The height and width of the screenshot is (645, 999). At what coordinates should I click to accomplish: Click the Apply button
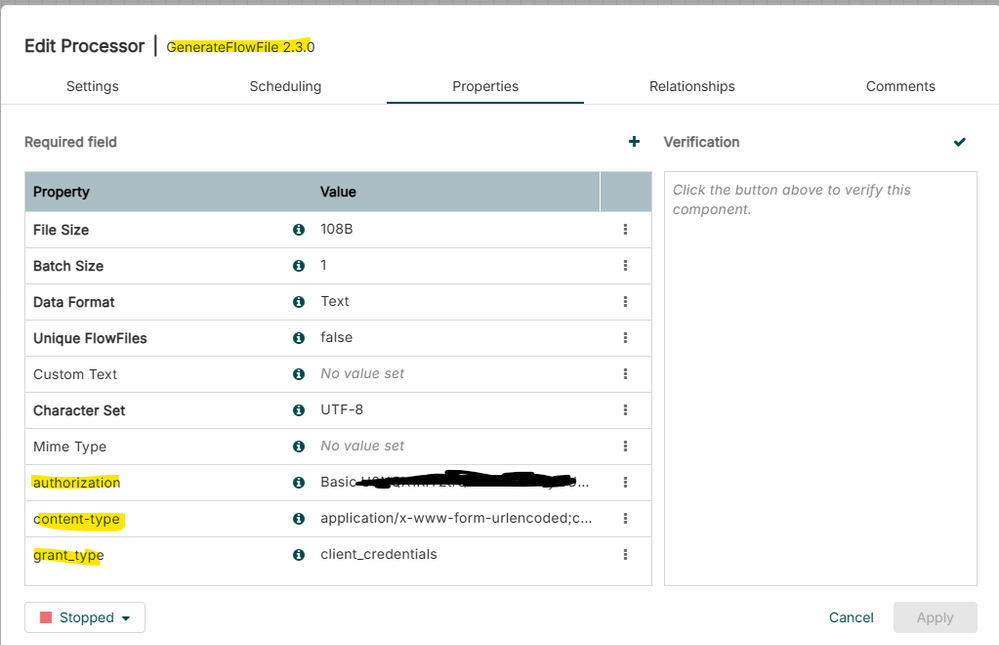935,618
